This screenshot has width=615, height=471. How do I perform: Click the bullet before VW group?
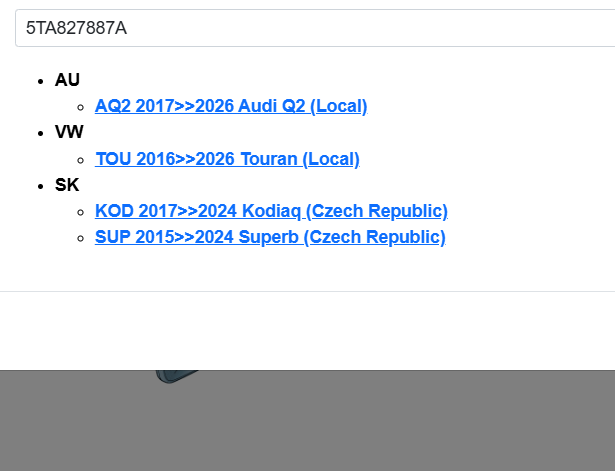click(x=40, y=132)
